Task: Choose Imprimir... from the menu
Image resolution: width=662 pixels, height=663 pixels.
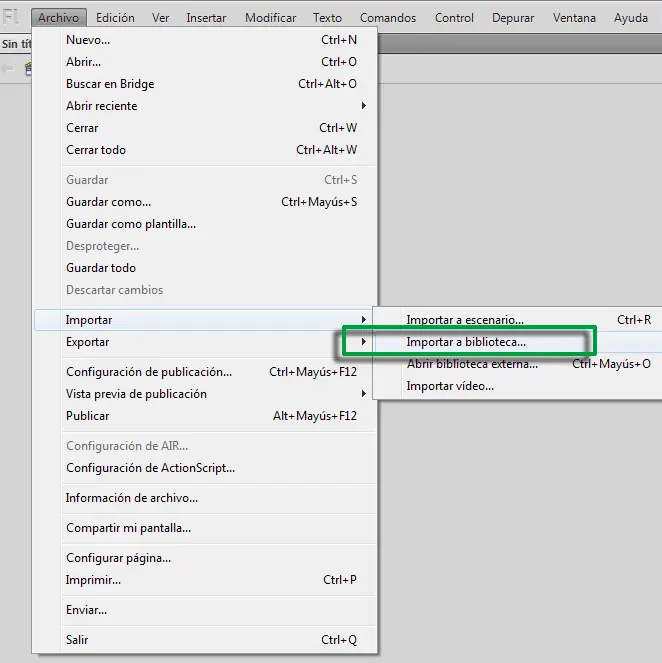Action: coord(205,580)
